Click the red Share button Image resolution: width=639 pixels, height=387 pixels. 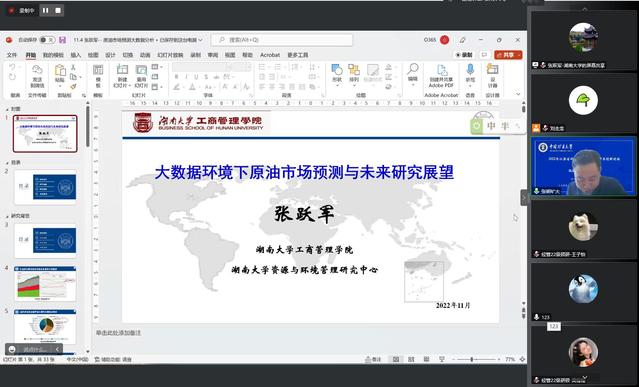point(508,55)
